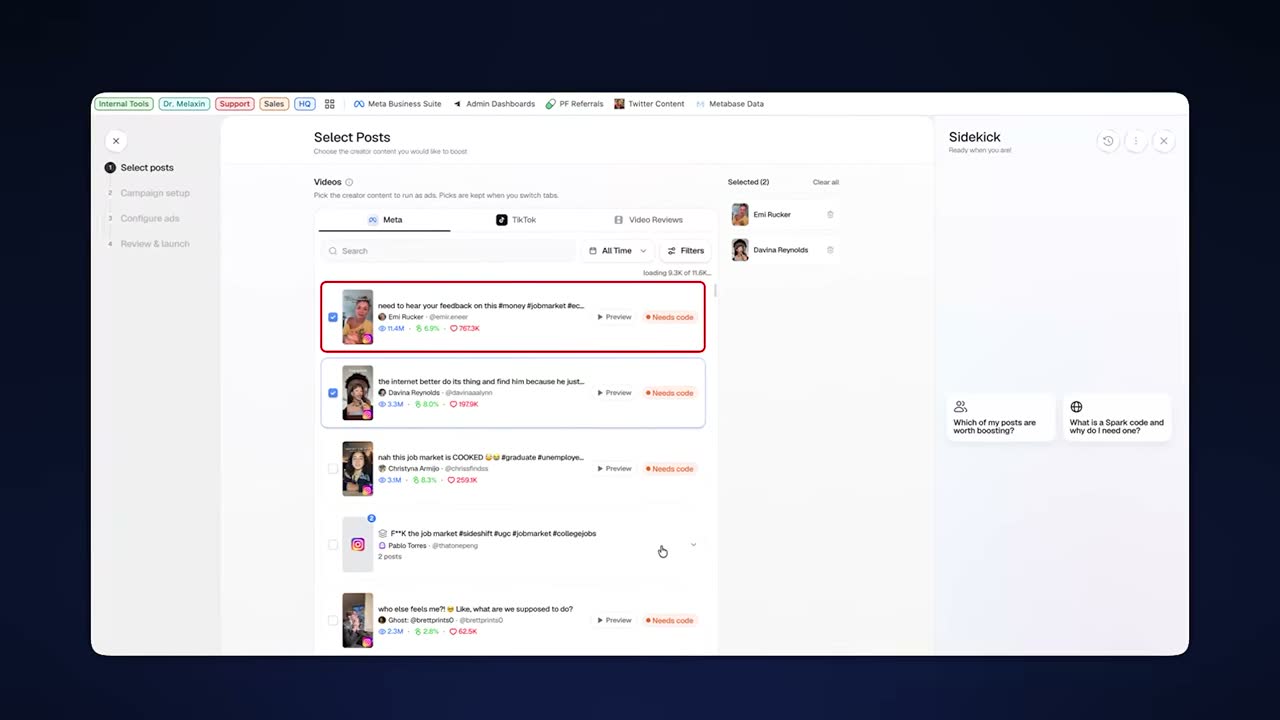Click the Search posts input field

[x=448, y=251]
